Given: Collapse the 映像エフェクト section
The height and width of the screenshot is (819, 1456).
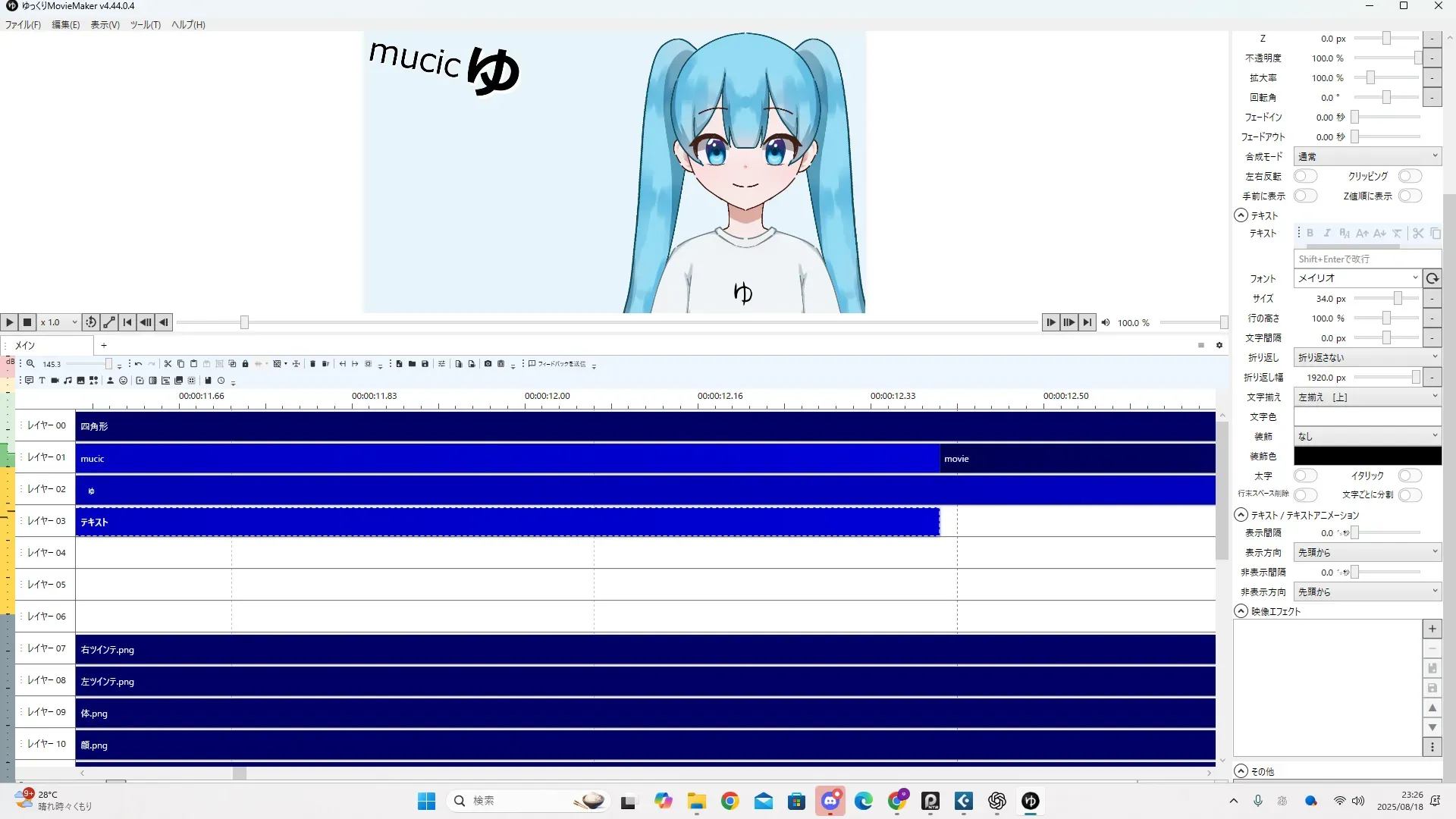Looking at the screenshot, I should tap(1241, 611).
